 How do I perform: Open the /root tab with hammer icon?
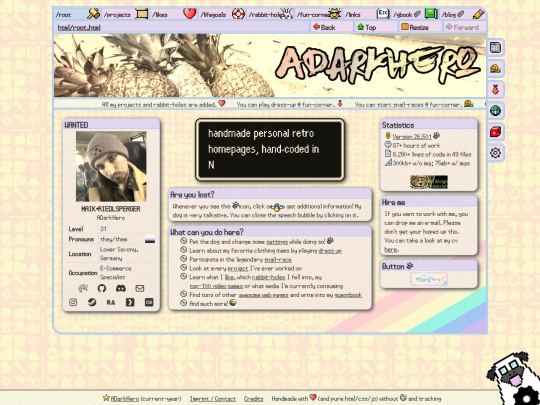(78, 14)
